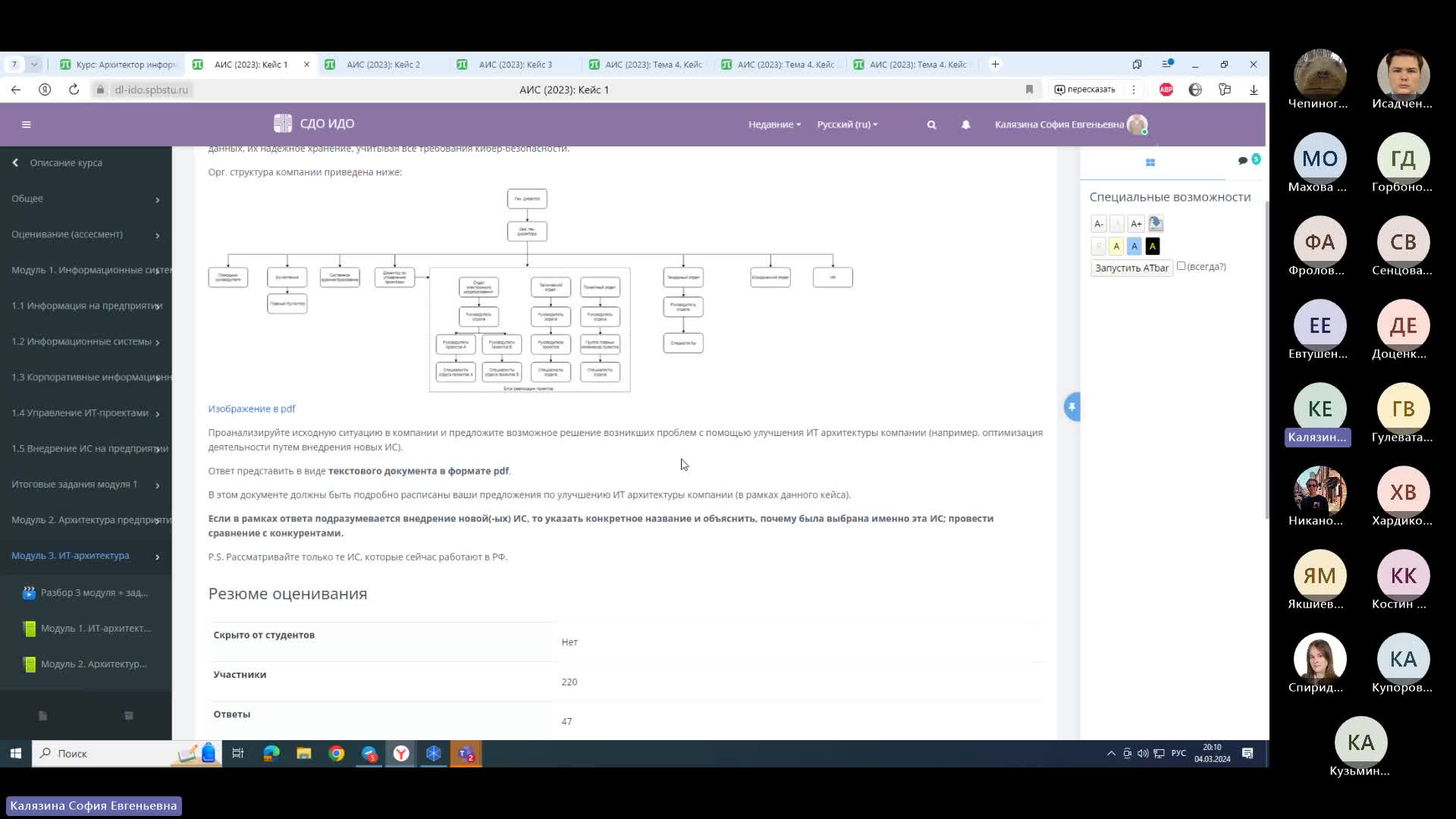Bookmark this page icon
The image size is (1456, 819).
(x=1029, y=89)
